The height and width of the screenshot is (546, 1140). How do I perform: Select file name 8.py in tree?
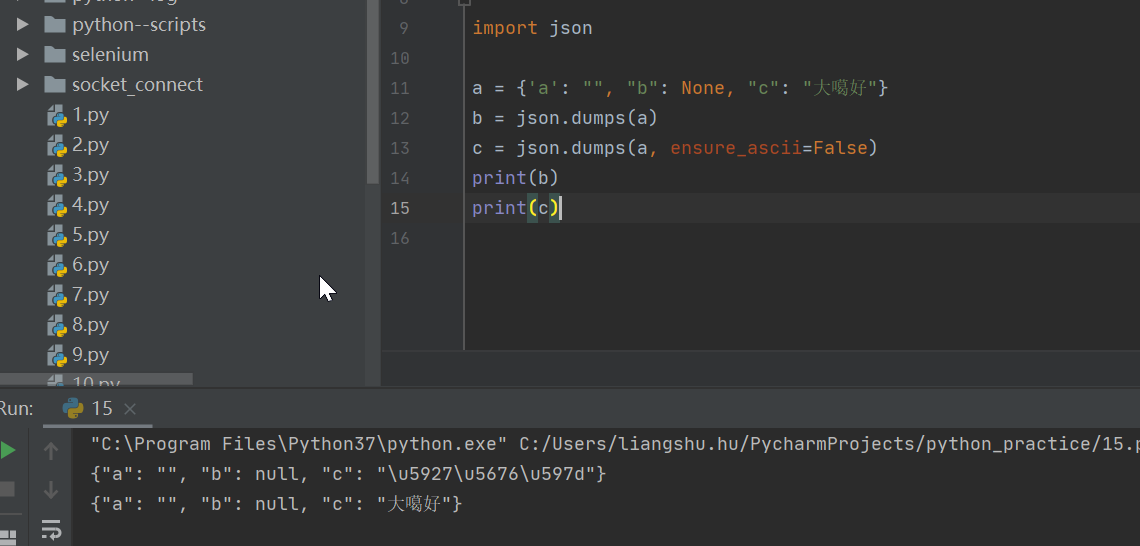(90, 324)
